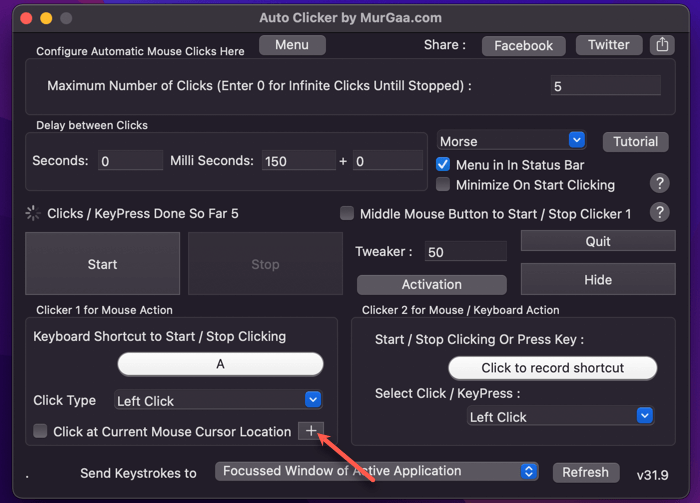Click the extra delay field after plus sign
This screenshot has width=700, height=503.
pos(388,160)
